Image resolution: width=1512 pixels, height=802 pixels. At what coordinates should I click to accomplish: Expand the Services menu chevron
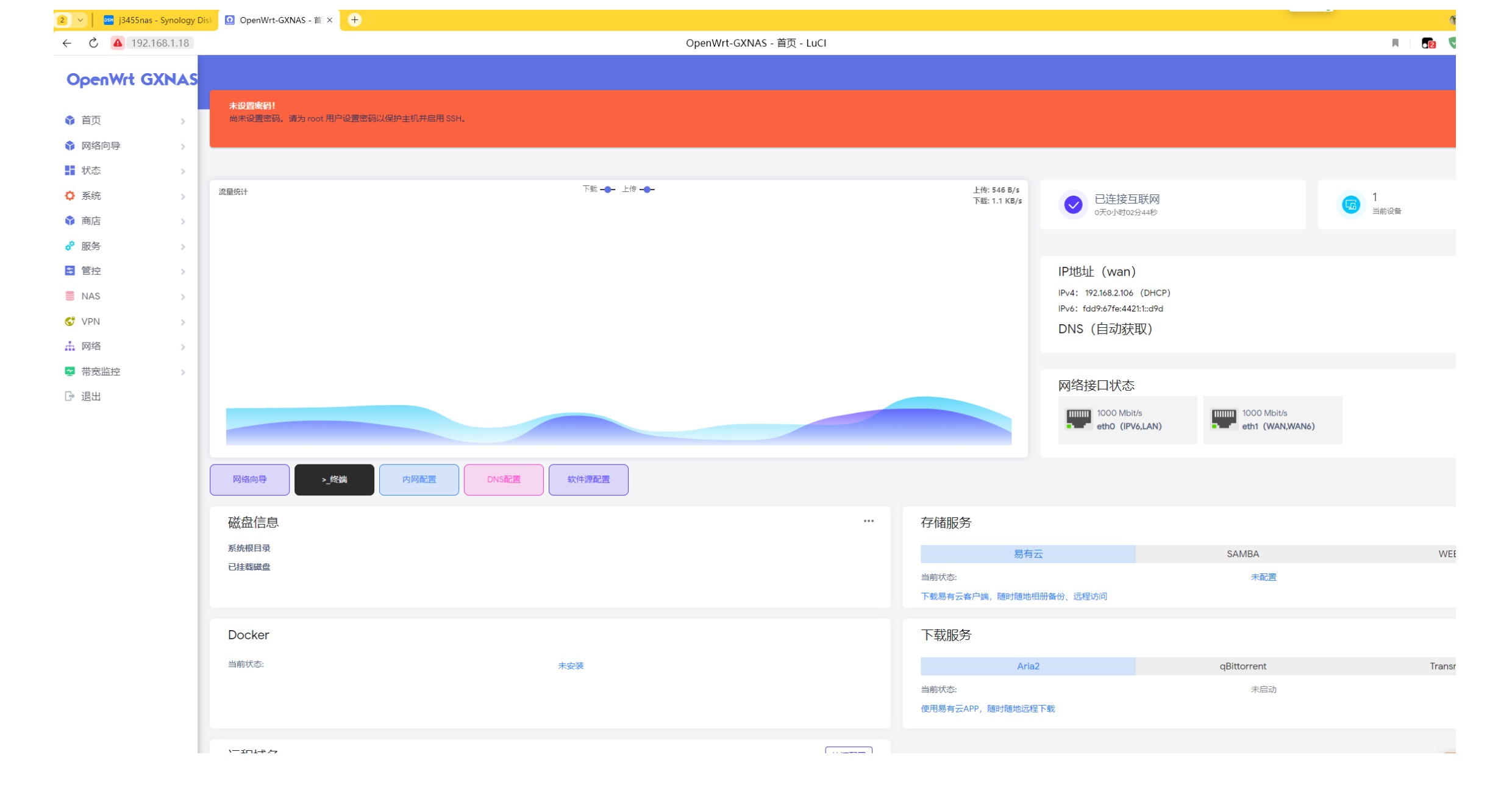pyautogui.click(x=183, y=246)
